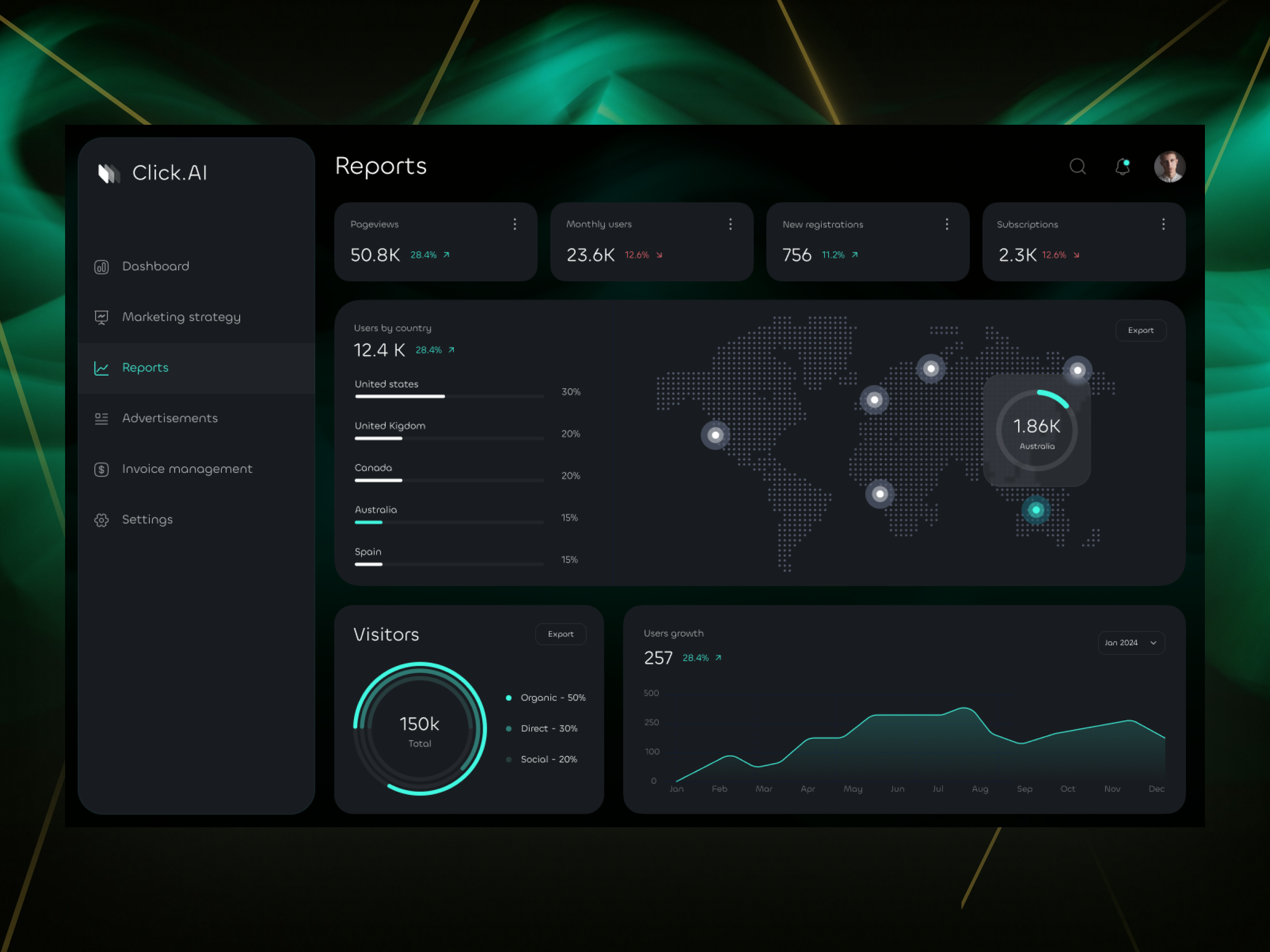Click Export in the Visitors panel
The height and width of the screenshot is (952, 1270).
pyautogui.click(x=560, y=634)
